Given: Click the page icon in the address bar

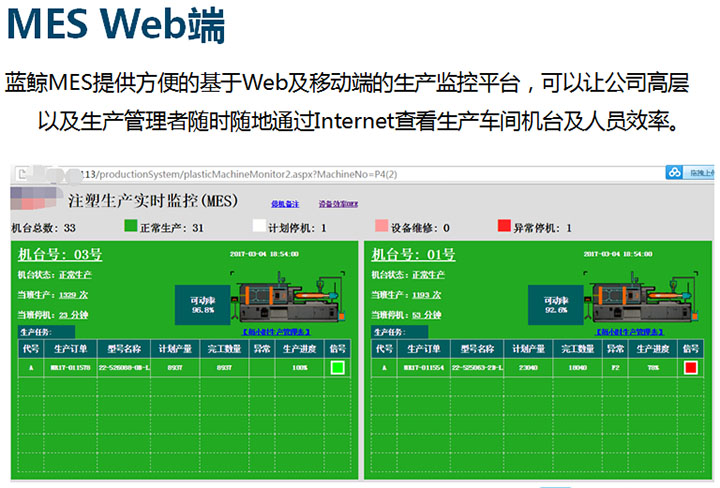Looking at the screenshot, I should click(22, 174).
